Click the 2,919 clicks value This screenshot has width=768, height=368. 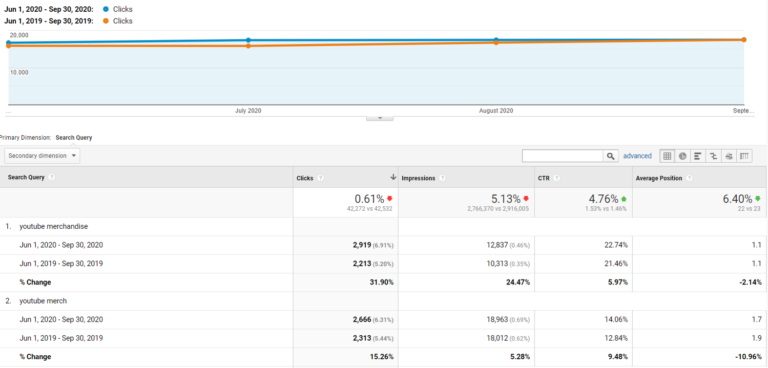361,245
